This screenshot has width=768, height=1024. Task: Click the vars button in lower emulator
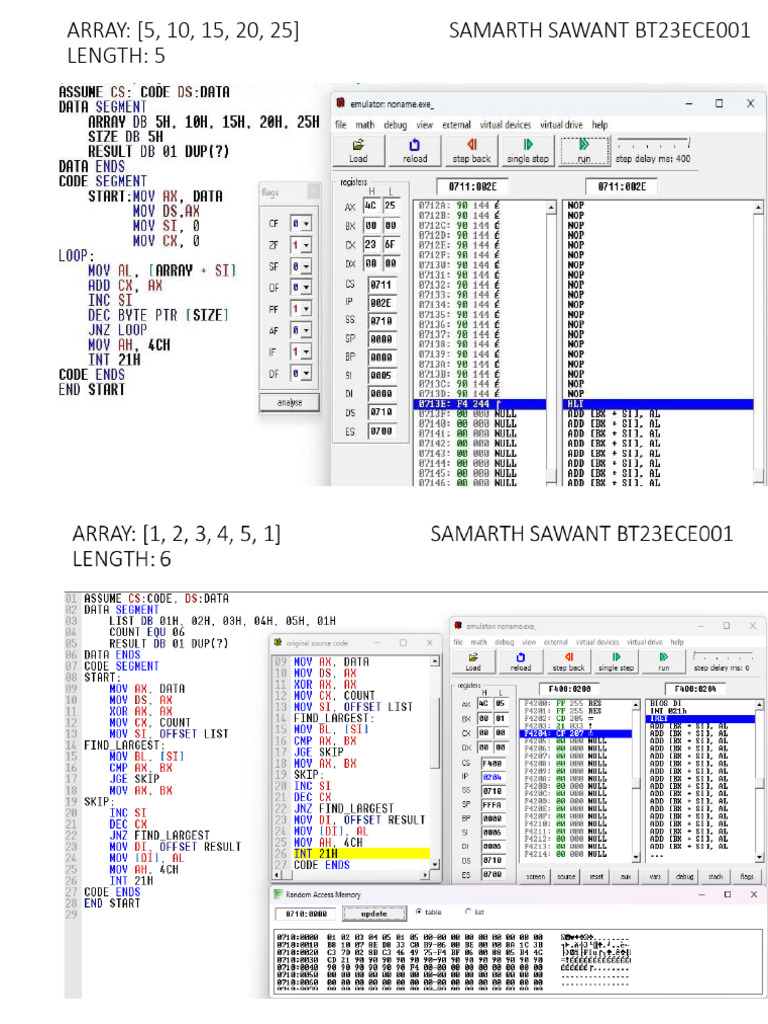point(655,876)
